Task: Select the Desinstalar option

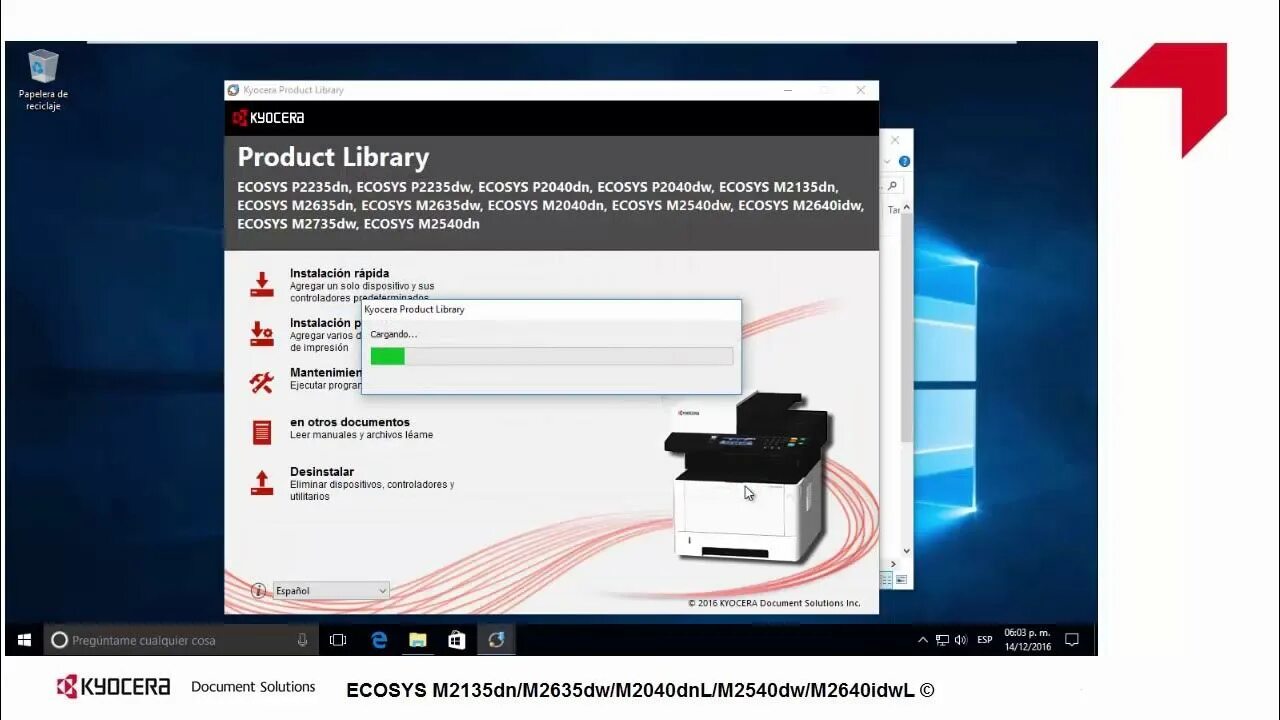Action: [x=322, y=472]
